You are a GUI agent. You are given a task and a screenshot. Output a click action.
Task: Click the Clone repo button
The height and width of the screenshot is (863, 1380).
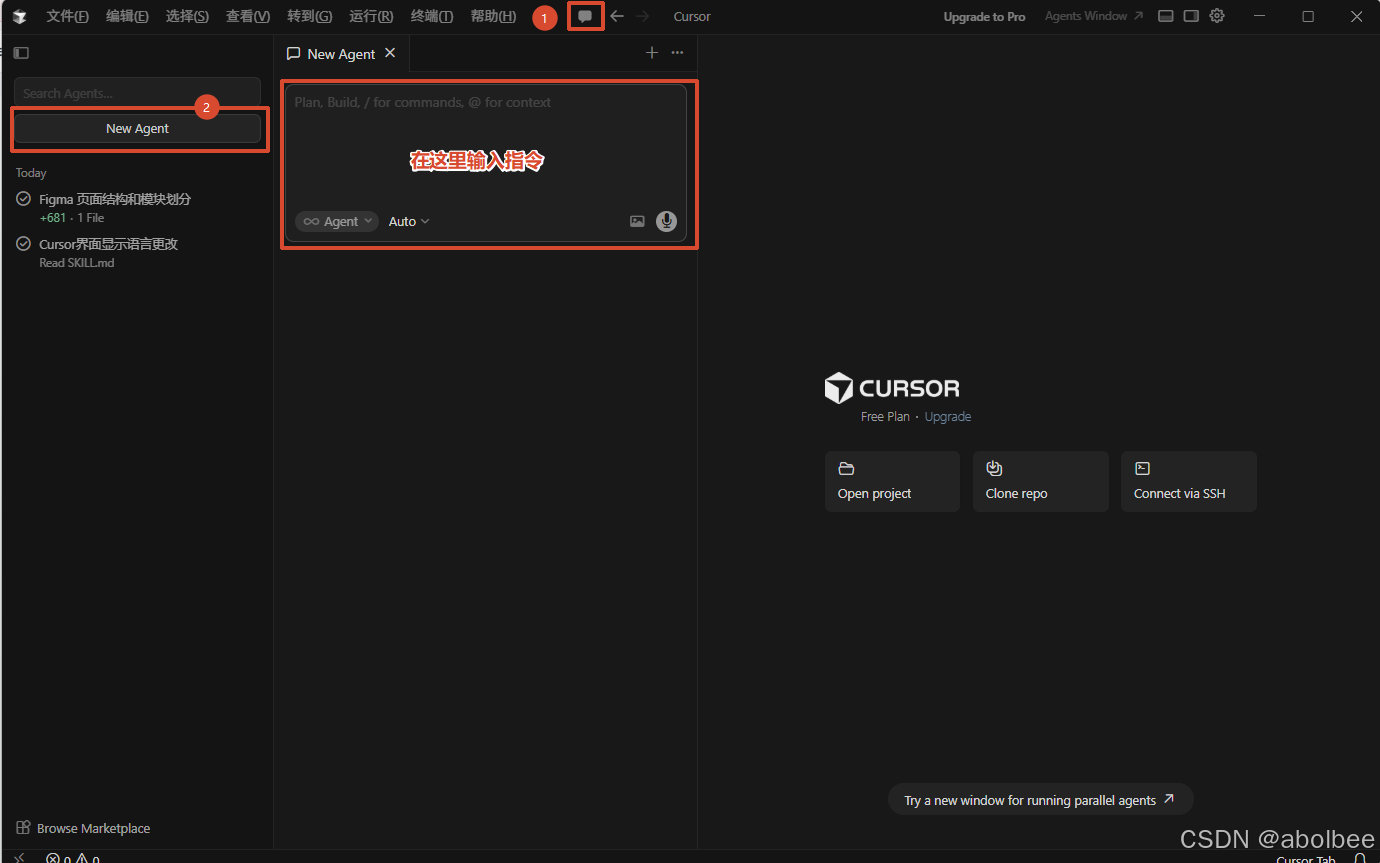click(1040, 481)
